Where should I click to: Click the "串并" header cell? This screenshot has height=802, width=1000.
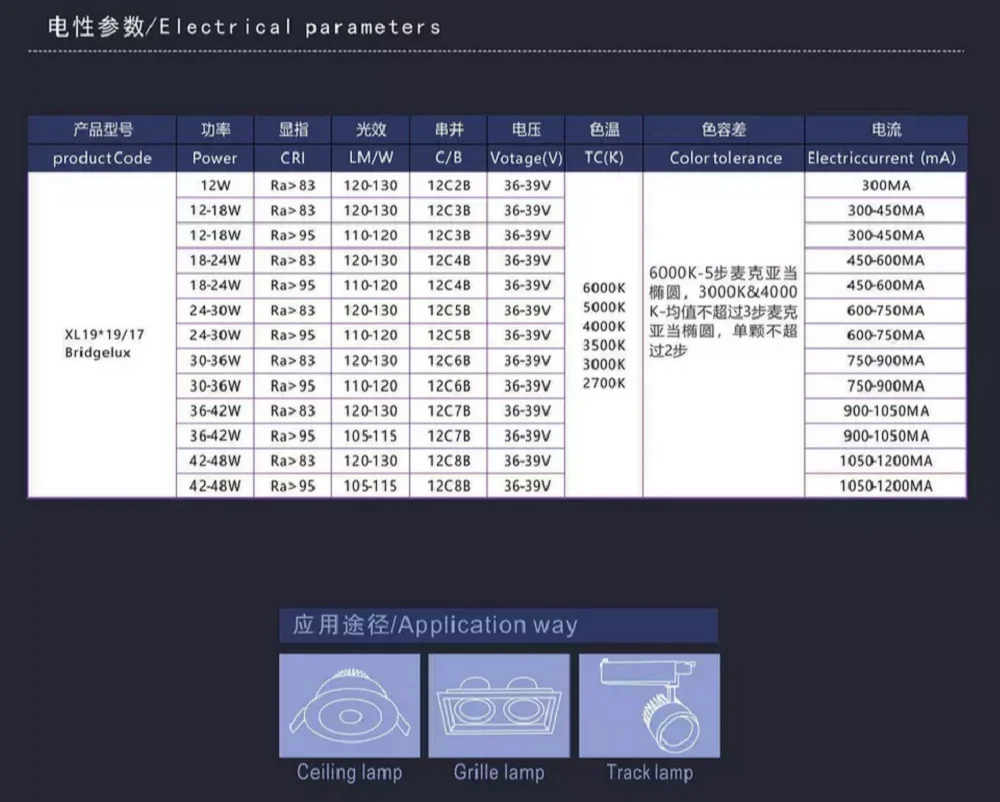point(449,130)
